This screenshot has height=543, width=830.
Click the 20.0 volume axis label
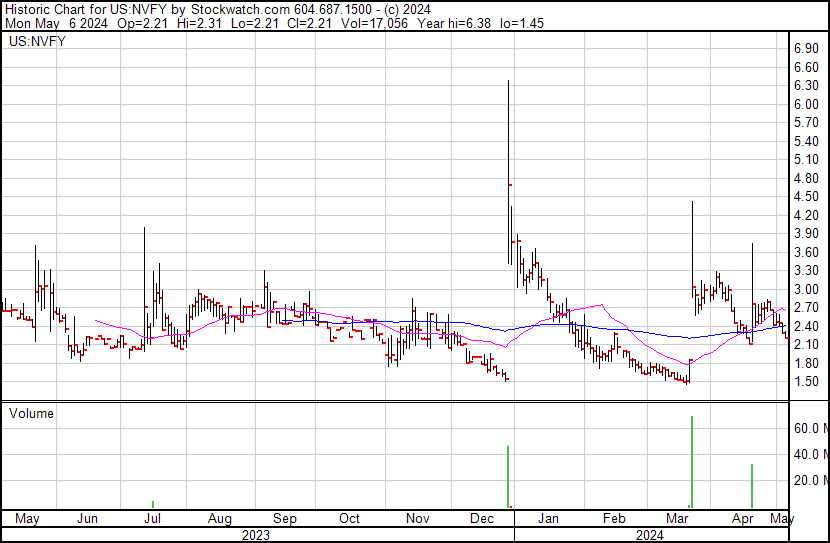coord(808,480)
